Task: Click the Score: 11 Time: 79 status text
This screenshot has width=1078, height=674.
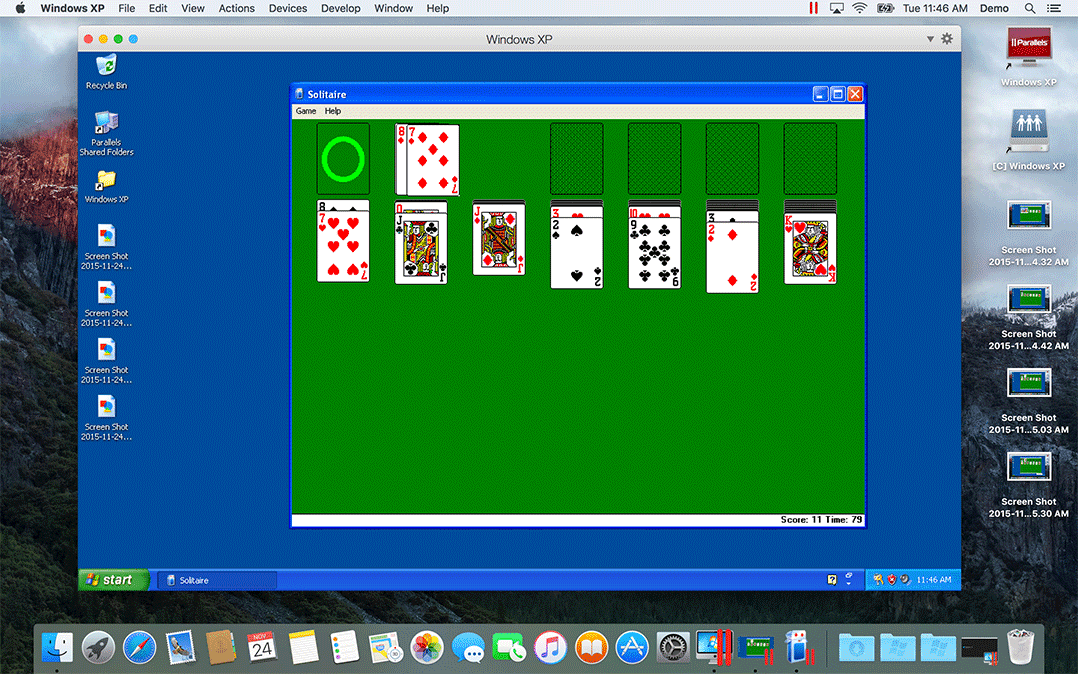Action: point(821,520)
